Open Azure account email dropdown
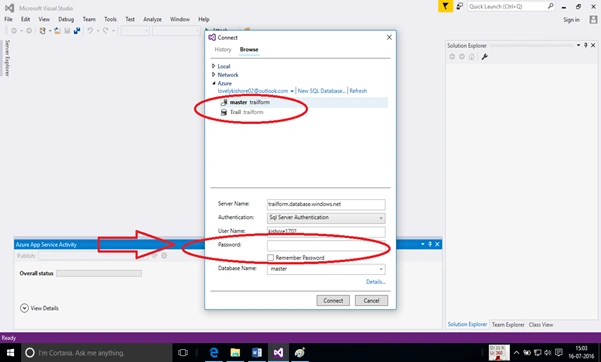Screen dimensions: 601x362 tap(292, 91)
